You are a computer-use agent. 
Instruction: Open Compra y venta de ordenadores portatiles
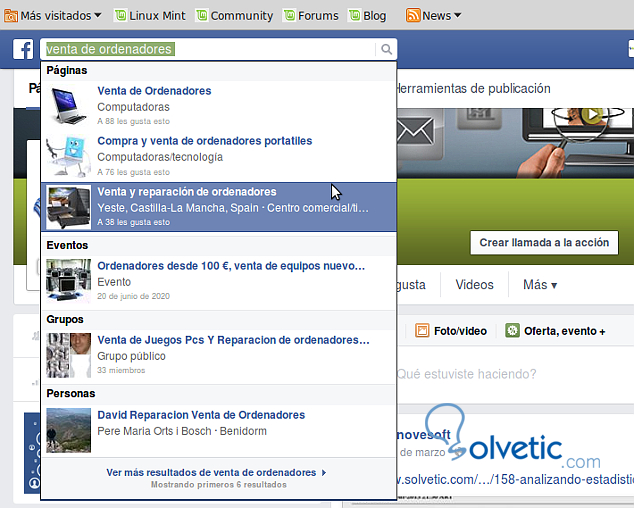[205, 141]
